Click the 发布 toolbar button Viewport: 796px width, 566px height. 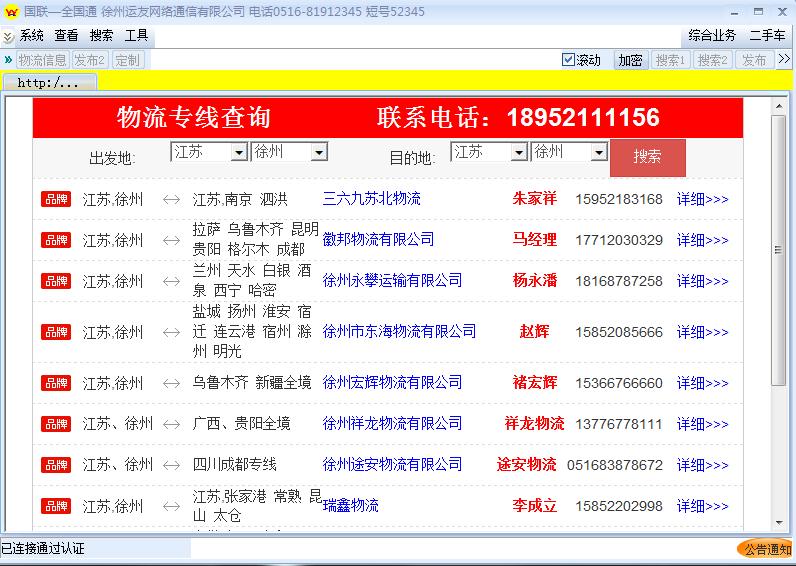click(754, 60)
